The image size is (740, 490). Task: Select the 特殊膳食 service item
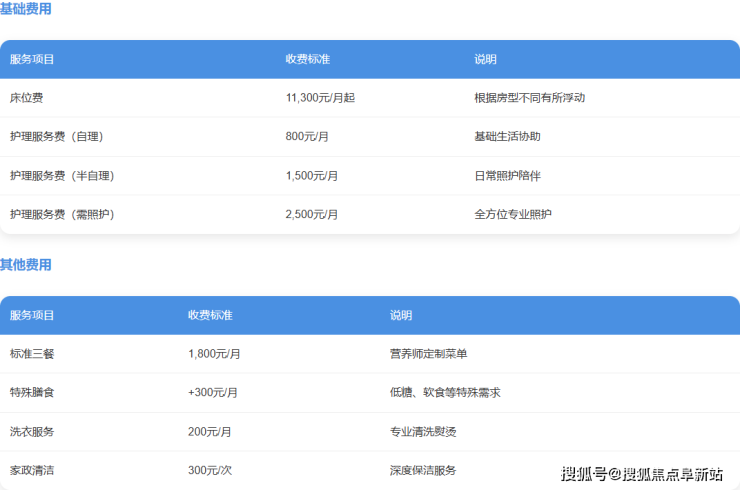coord(32,392)
